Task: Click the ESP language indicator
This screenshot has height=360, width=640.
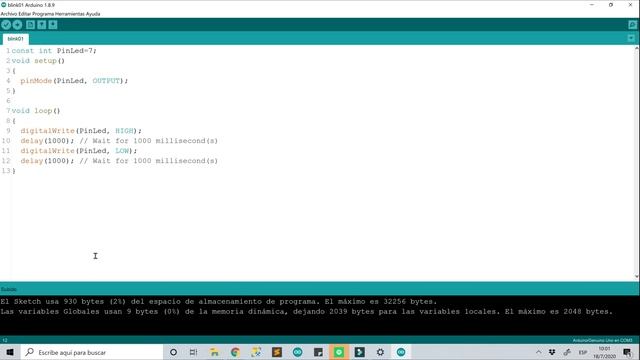Action: tap(582, 352)
